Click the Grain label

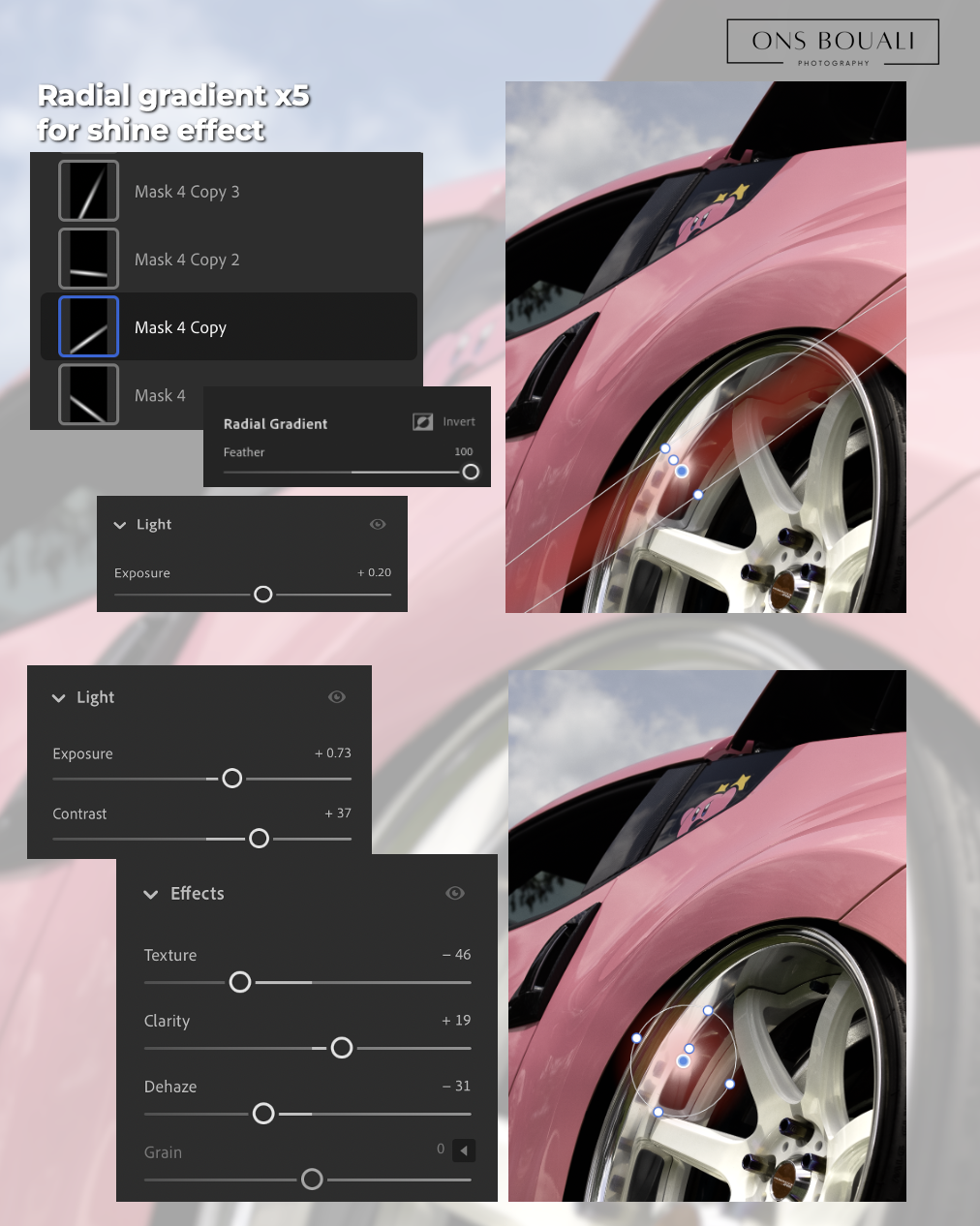pos(163,1152)
